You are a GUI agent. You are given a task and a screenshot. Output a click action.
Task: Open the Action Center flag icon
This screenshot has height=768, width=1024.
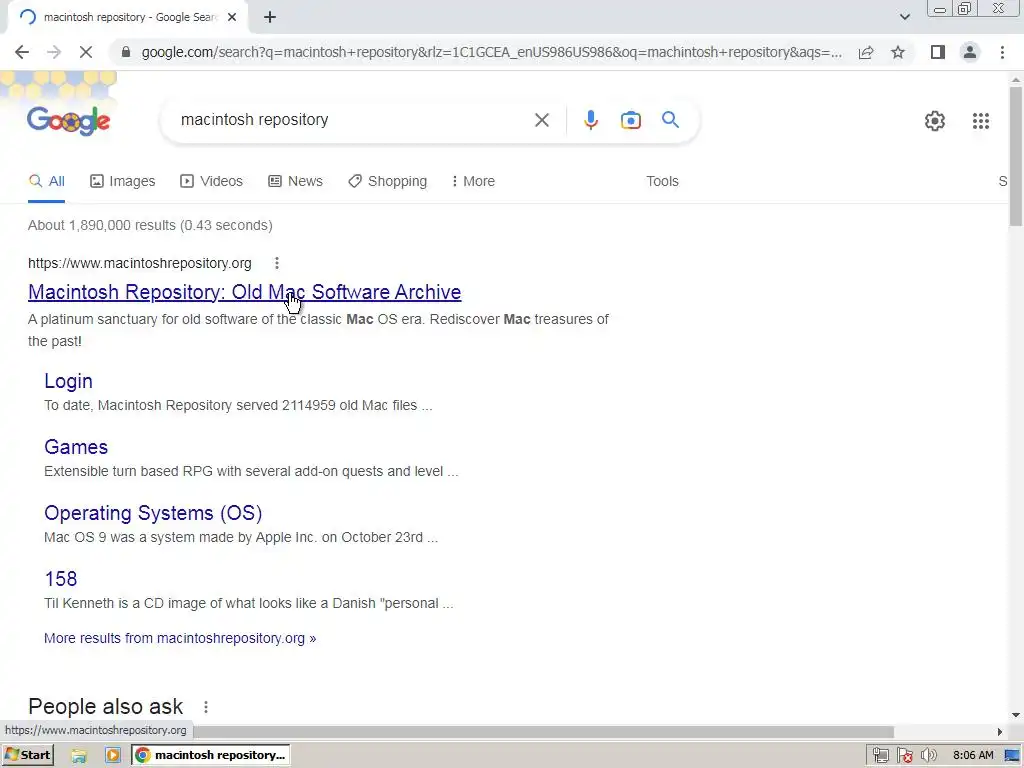904,756
